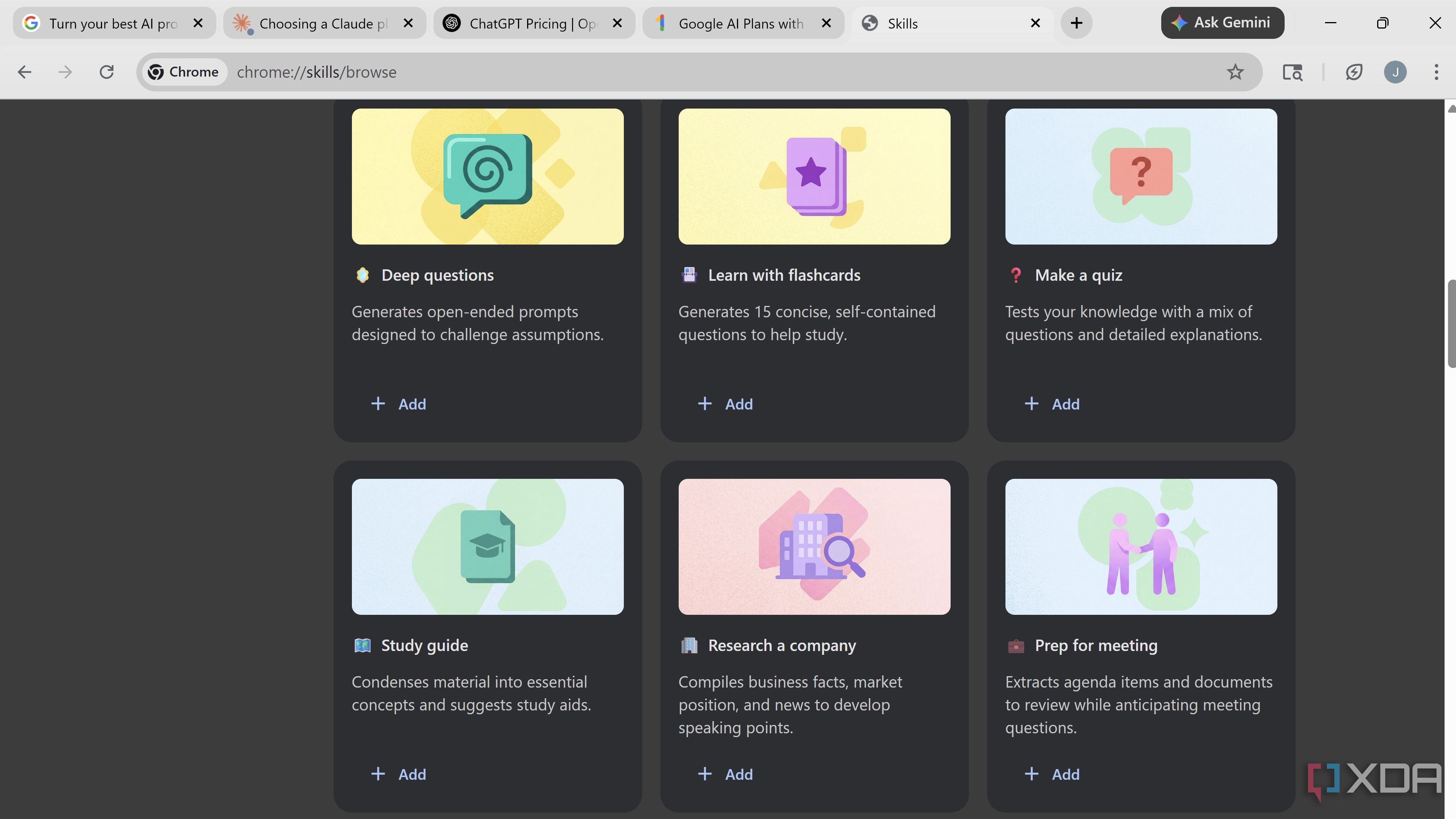Open the J profile avatar
Image resolution: width=1456 pixels, height=819 pixels.
pos(1395,72)
